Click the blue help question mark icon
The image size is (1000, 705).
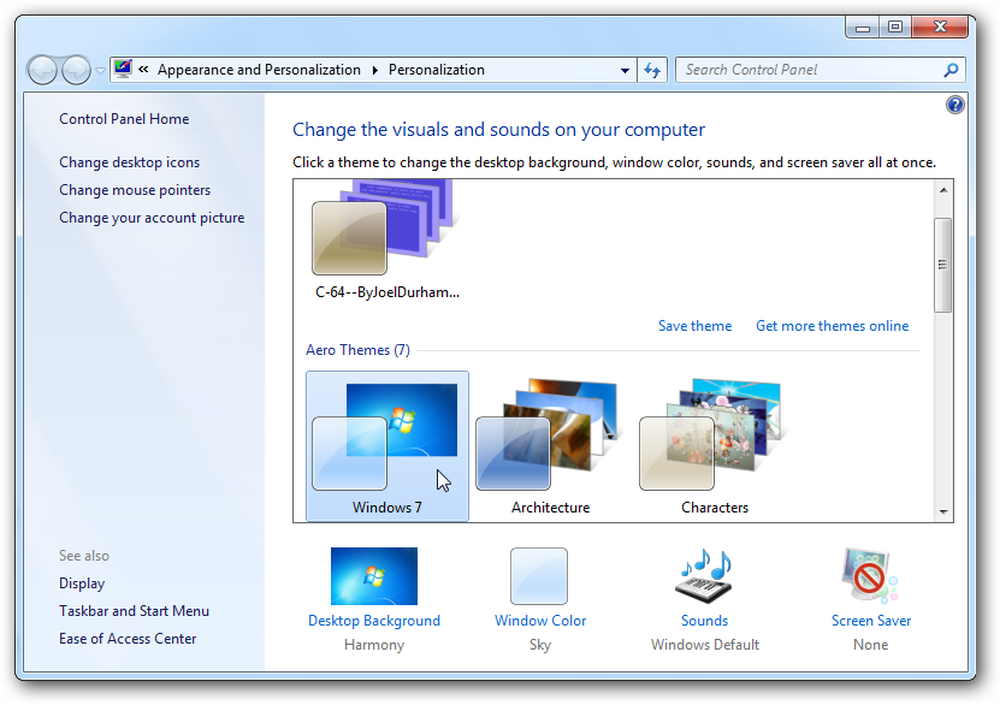click(955, 105)
